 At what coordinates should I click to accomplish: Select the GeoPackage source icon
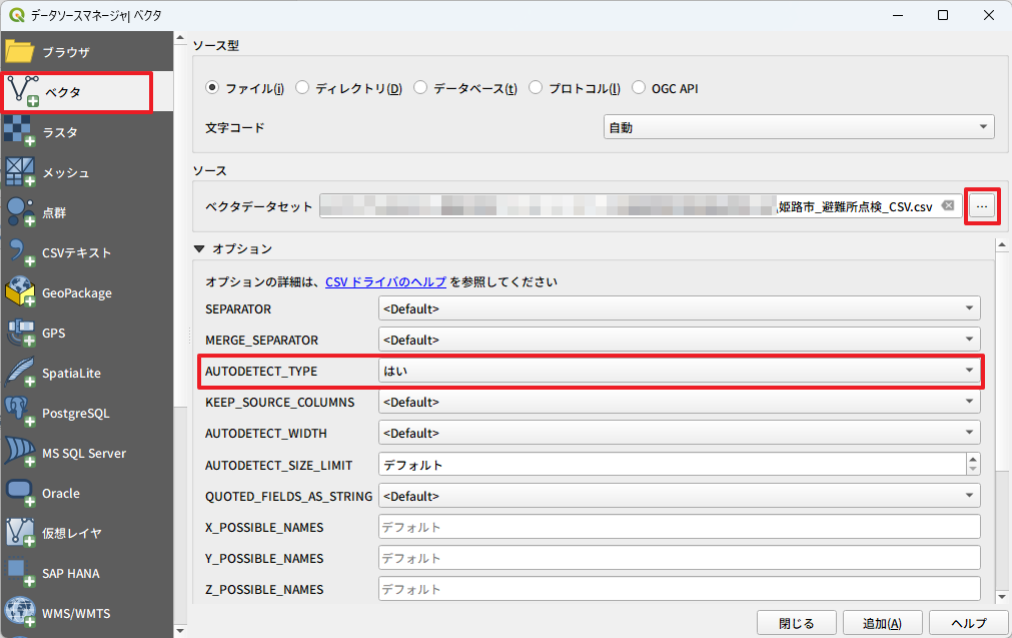[20, 293]
